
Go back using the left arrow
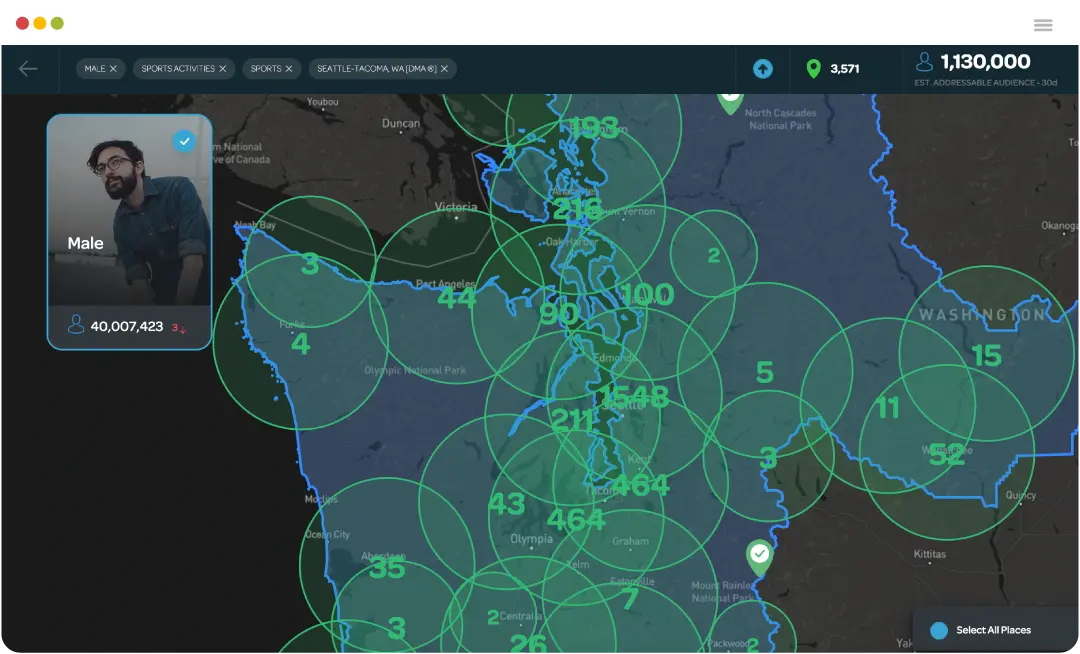point(28,69)
